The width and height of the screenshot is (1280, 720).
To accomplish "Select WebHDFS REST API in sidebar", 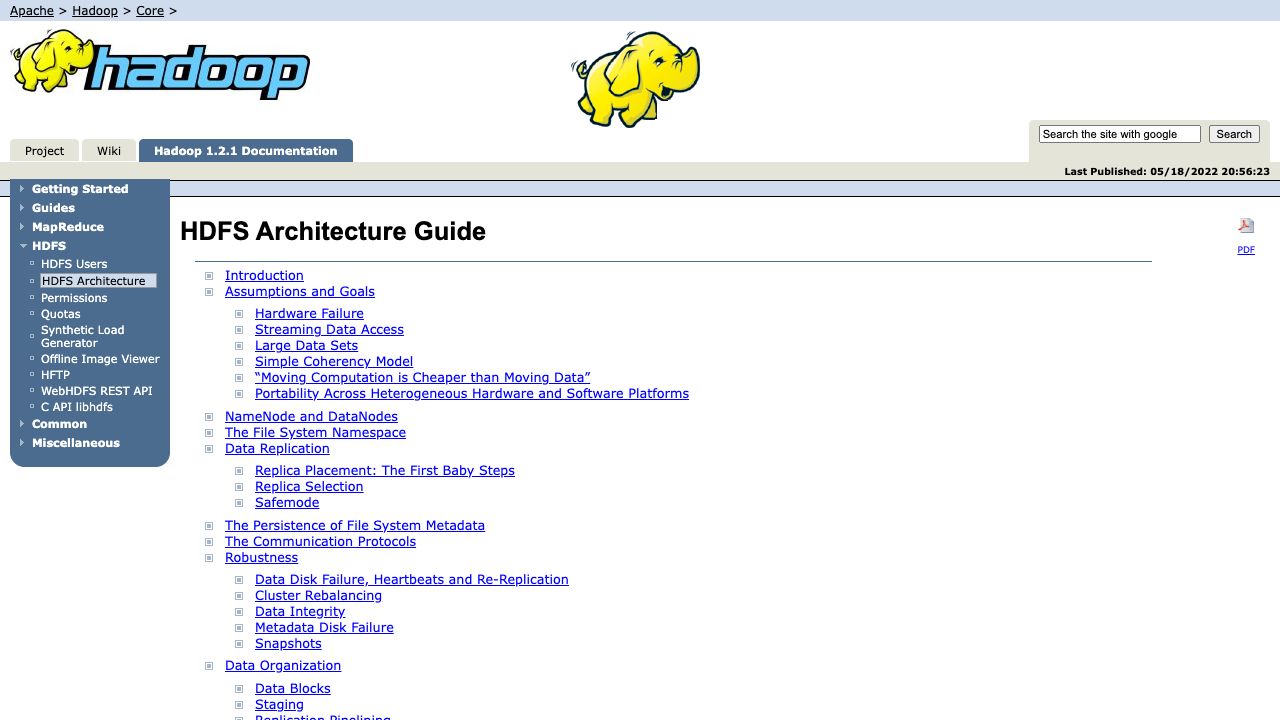I will point(96,391).
